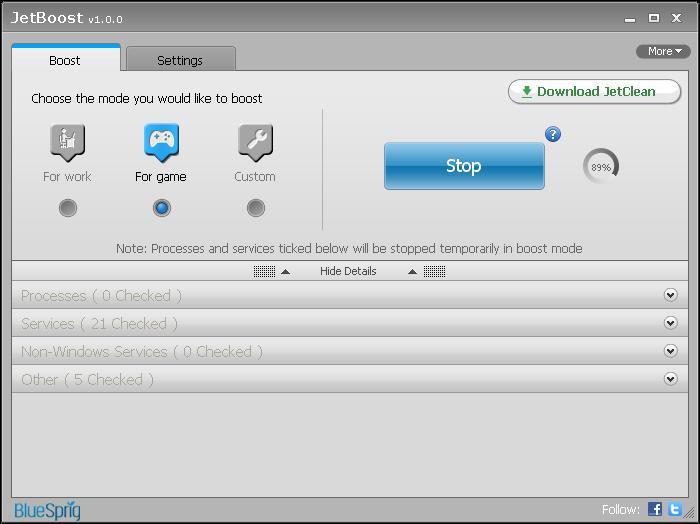Select the For work radio button
This screenshot has height=524, width=700.
tap(67, 208)
